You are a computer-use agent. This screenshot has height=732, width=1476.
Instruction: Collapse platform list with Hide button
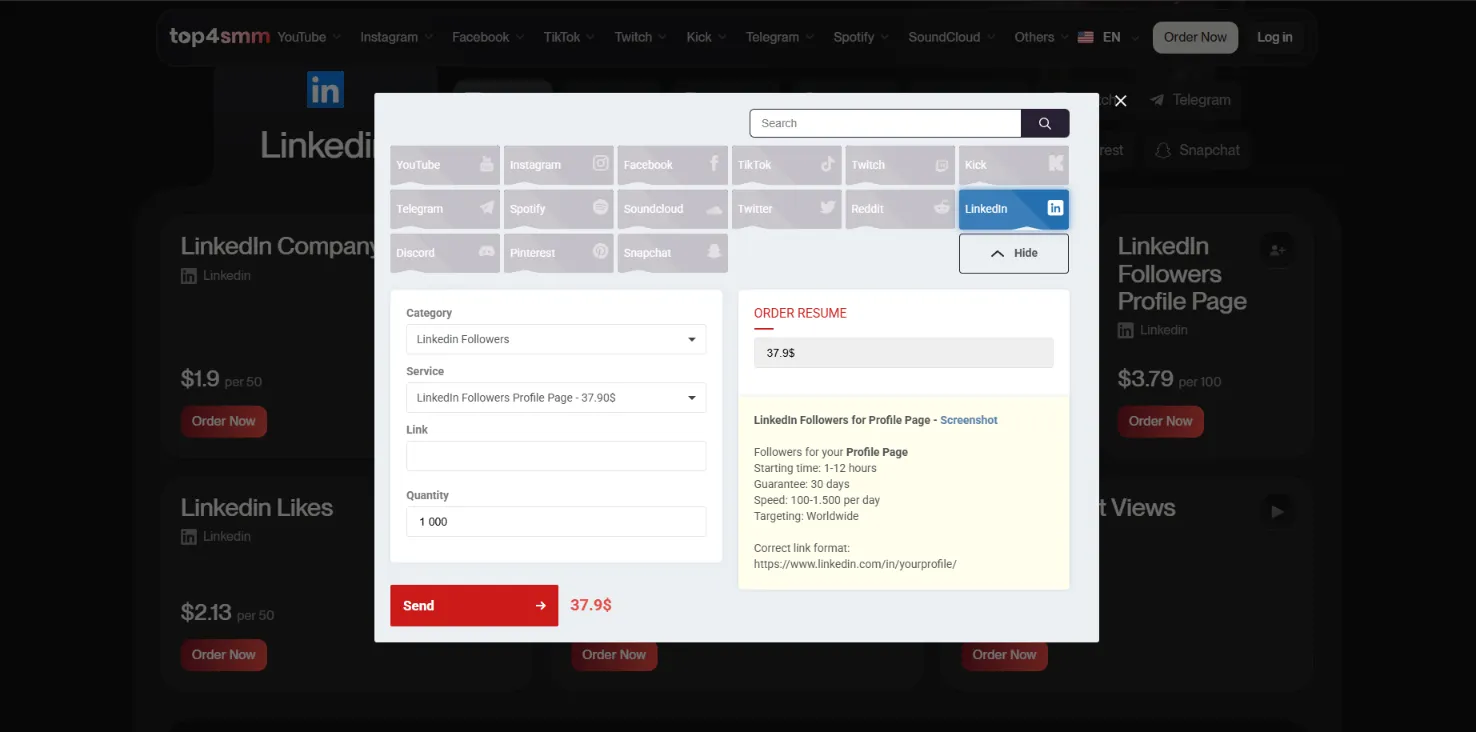(1013, 253)
